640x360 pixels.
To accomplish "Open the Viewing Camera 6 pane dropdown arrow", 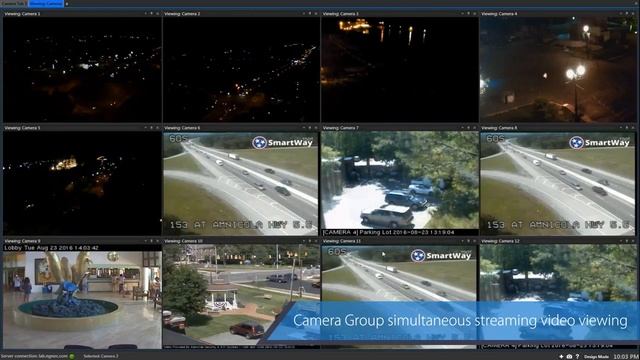I will point(304,128).
